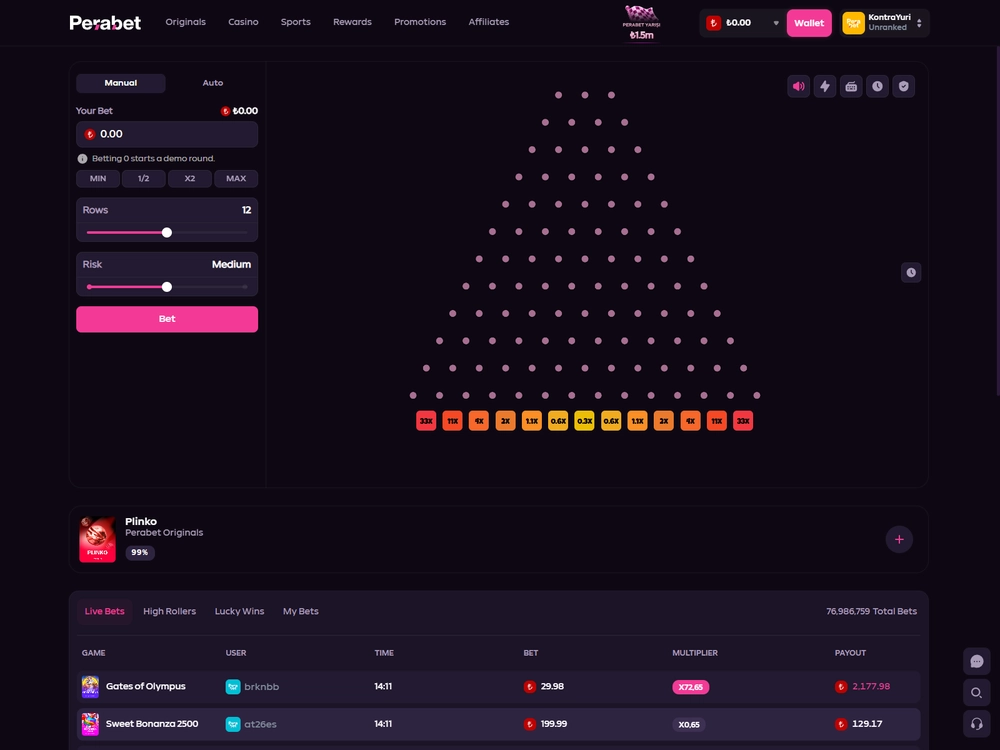The height and width of the screenshot is (750, 1000).
Task: Select the Live Bets tab
Action: [105, 612]
